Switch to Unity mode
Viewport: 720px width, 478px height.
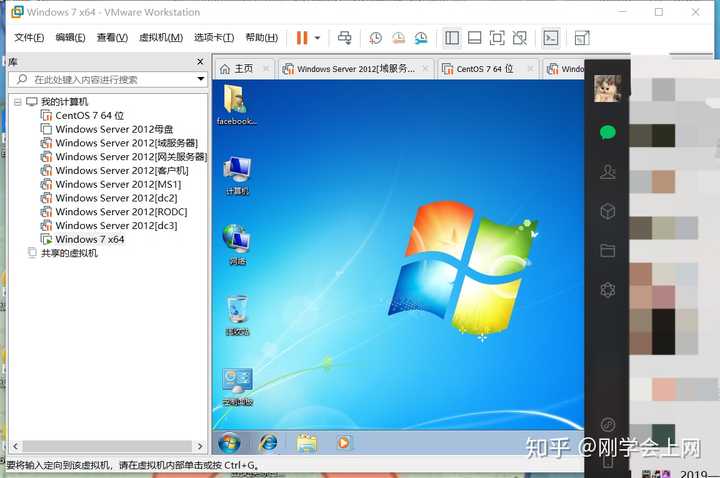(x=519, y=38)
